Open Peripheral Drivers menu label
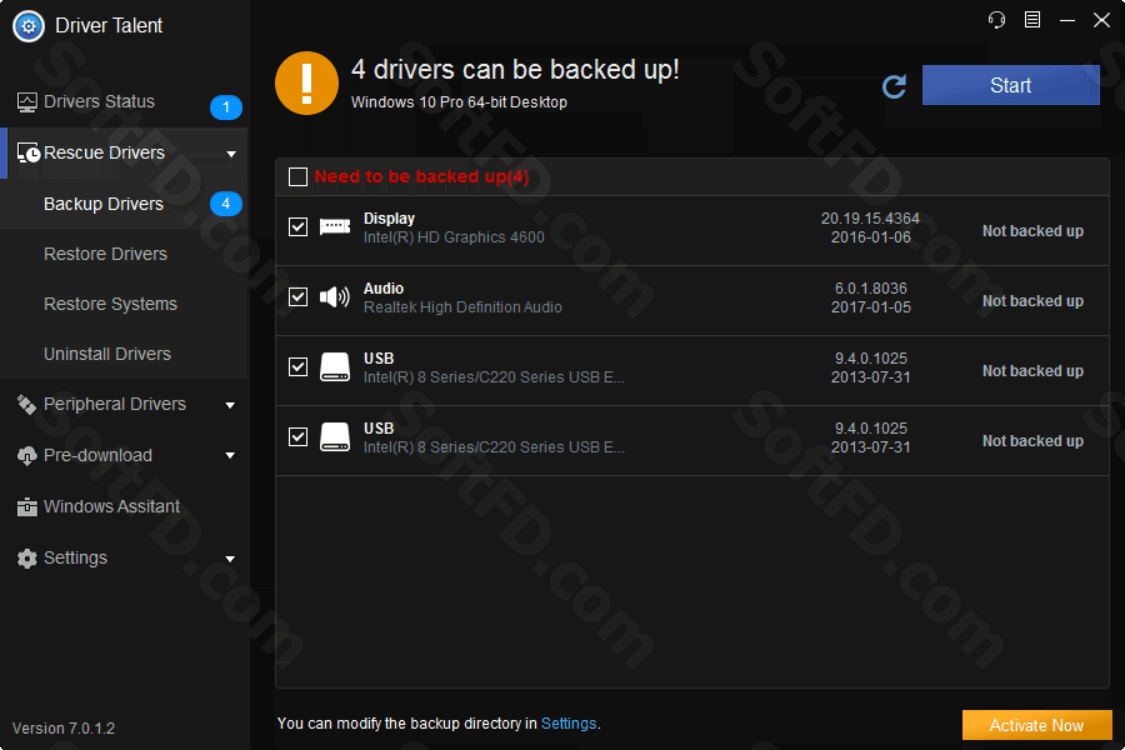The height and width of the screenshot is (750, 1125). (115, 405)
